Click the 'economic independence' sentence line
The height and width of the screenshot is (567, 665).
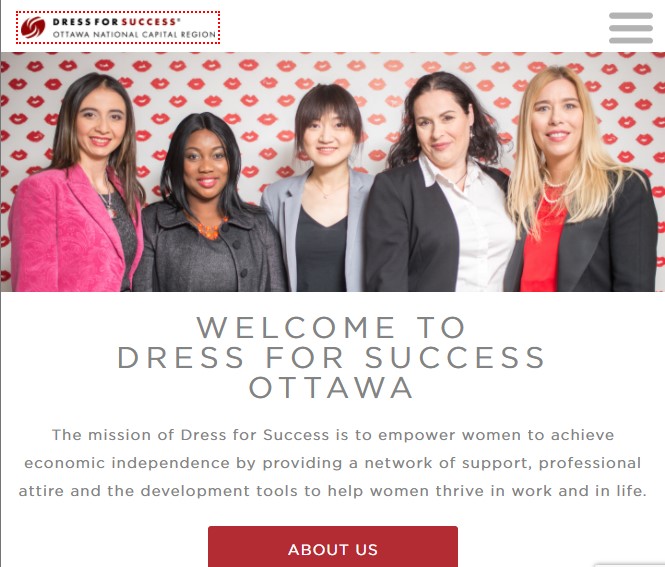tap(332, 463)
